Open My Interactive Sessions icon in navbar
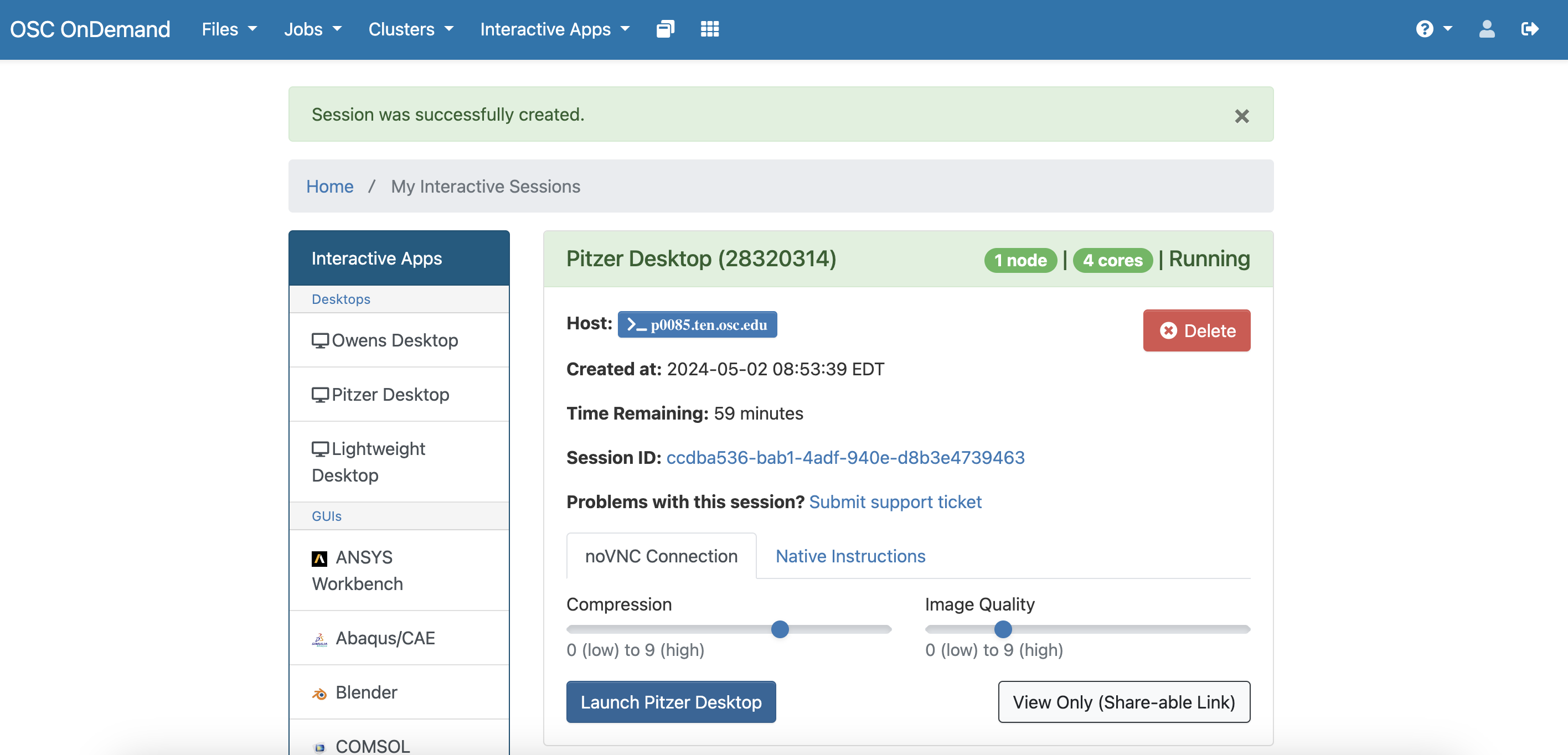This screenshot has height=755, width=1568. 666,29
